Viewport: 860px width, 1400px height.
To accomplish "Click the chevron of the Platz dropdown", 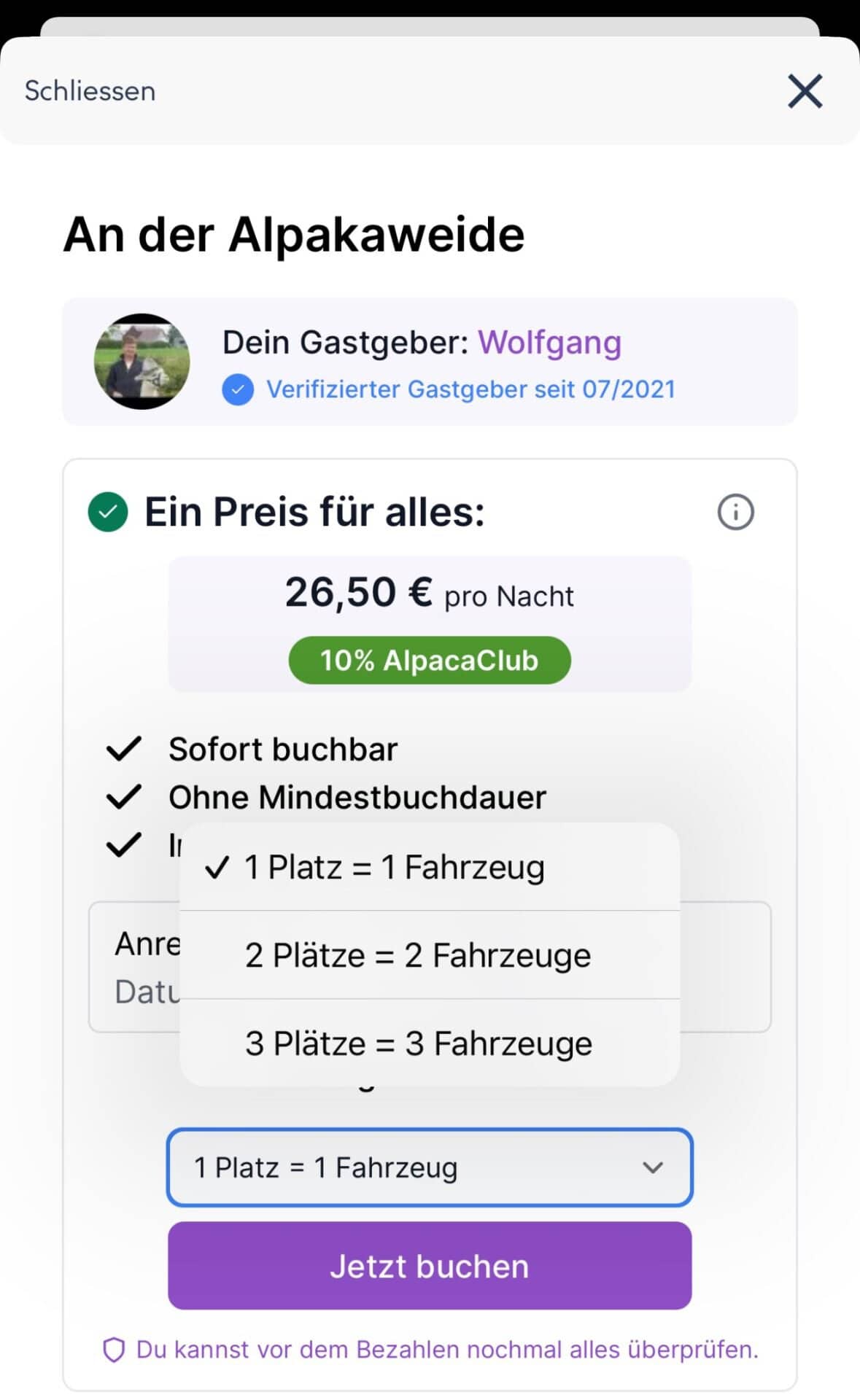I will (653, 1167).
